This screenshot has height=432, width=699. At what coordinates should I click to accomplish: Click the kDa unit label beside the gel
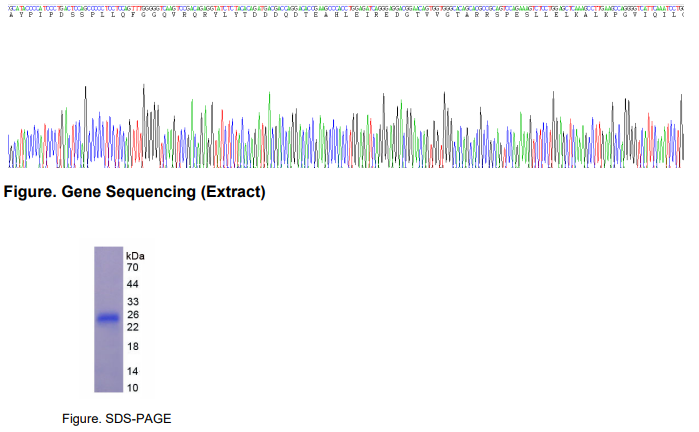(135, 256)
